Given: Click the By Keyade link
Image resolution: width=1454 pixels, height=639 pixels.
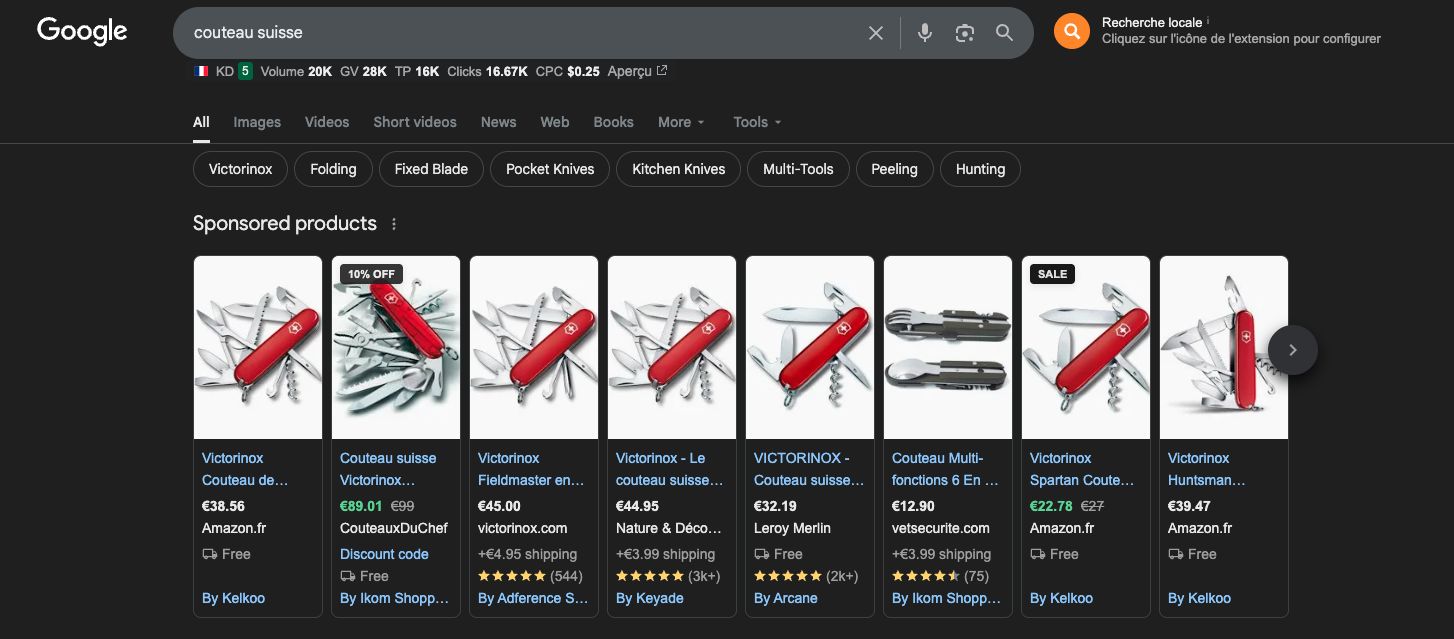Looking at the screenshot, I should tap(650, 598).
